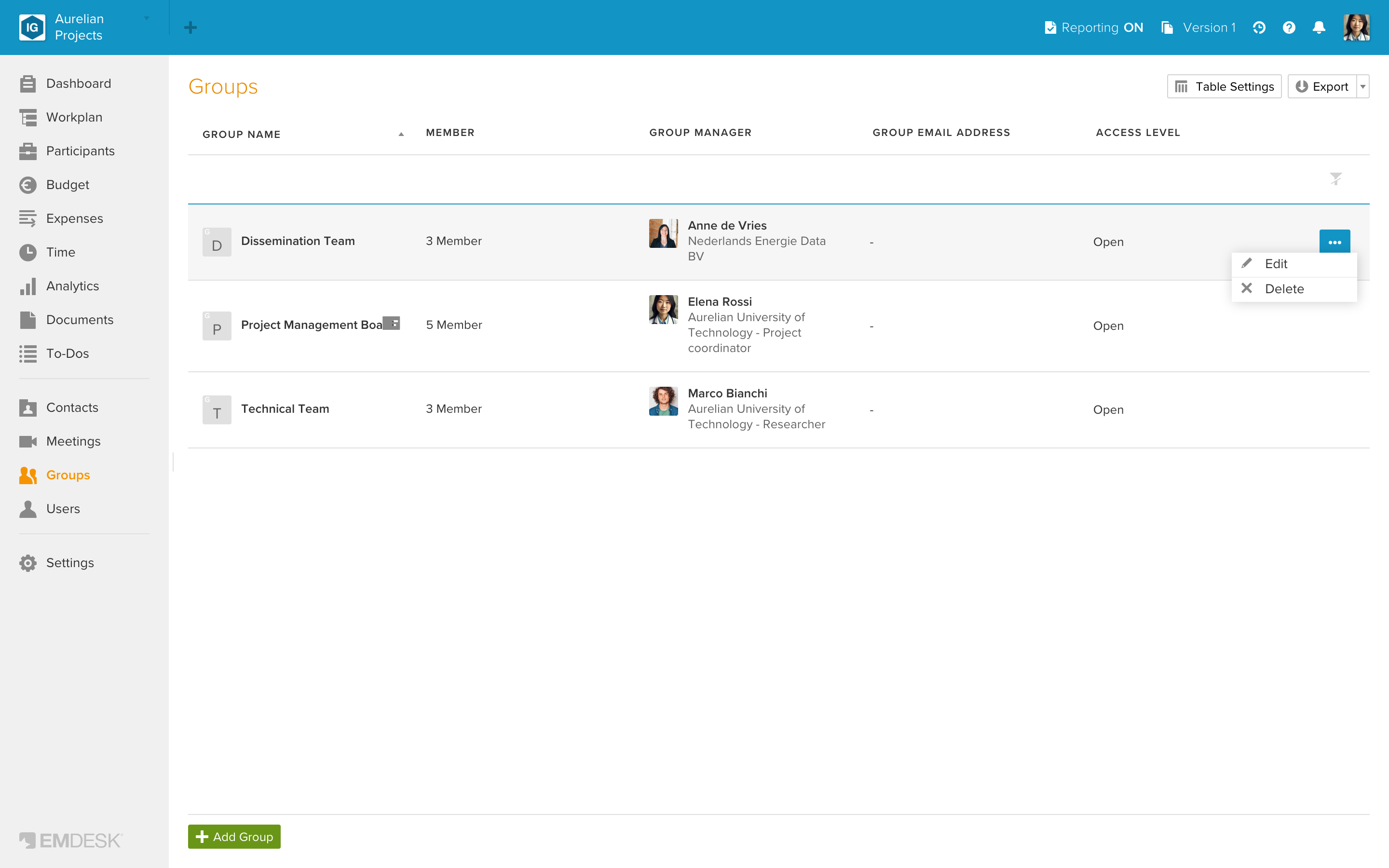
Task: Open the To-Dos list
Action: [x=54, y=353]
